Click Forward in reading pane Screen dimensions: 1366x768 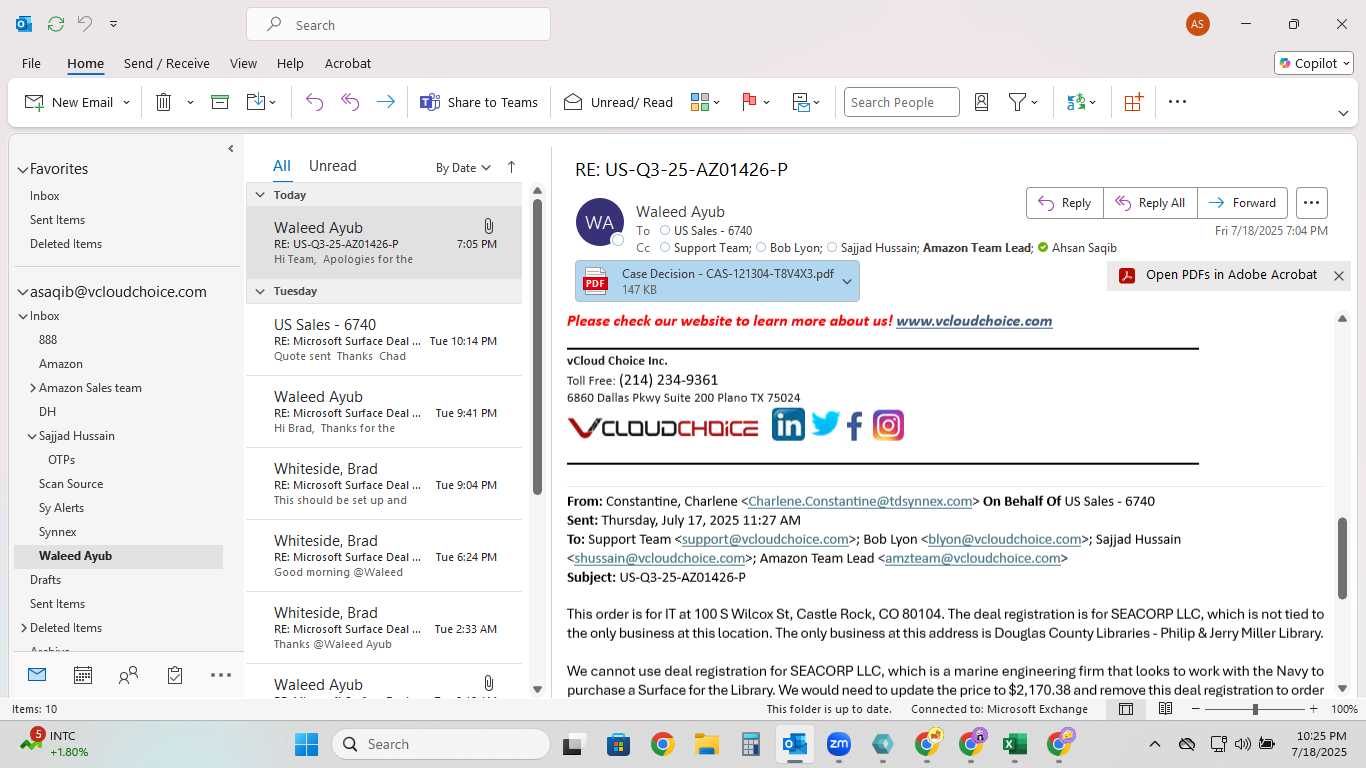pyautogui.click(x=1242, y=203)
